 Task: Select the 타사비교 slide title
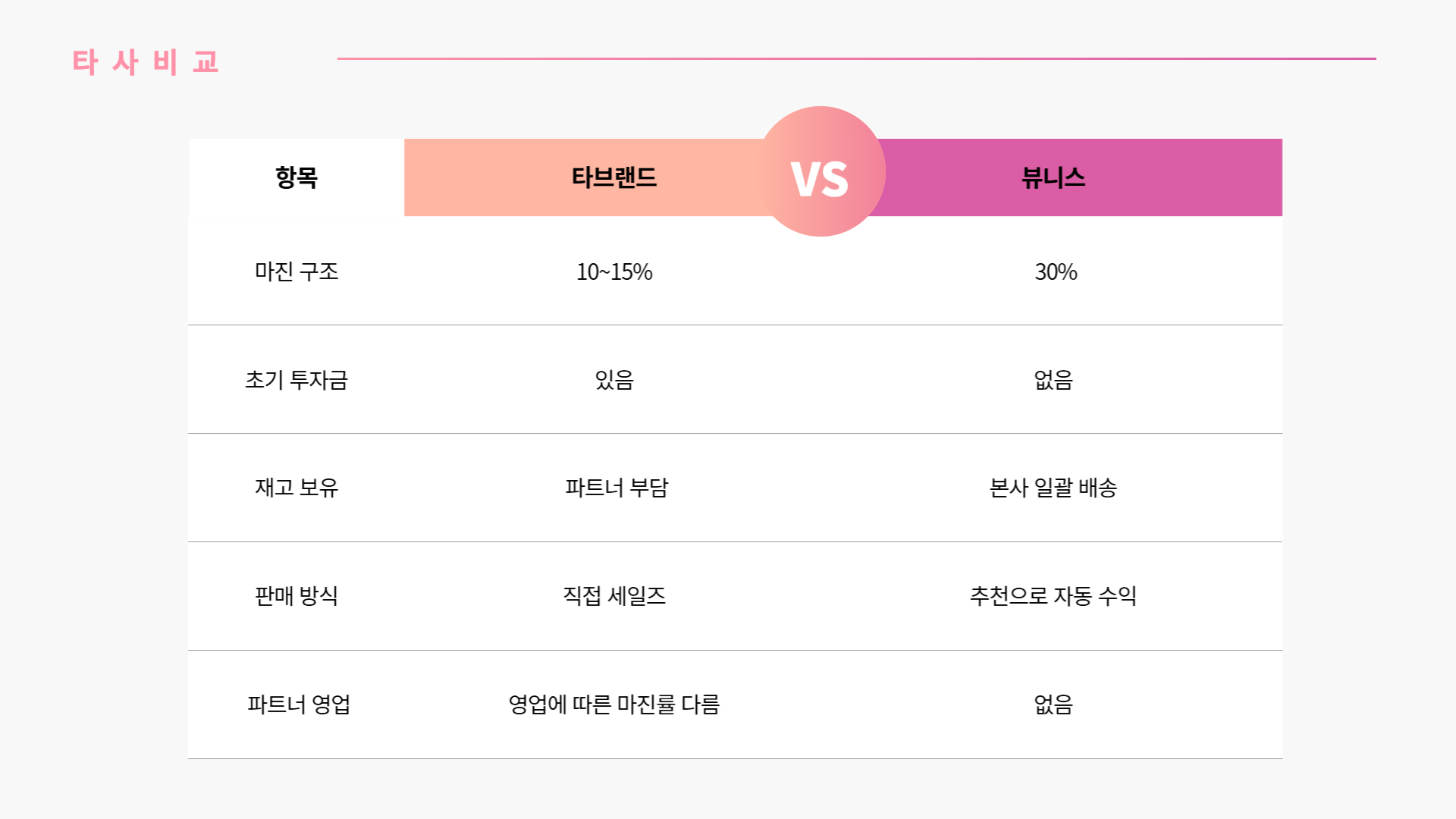click(146, 61)
